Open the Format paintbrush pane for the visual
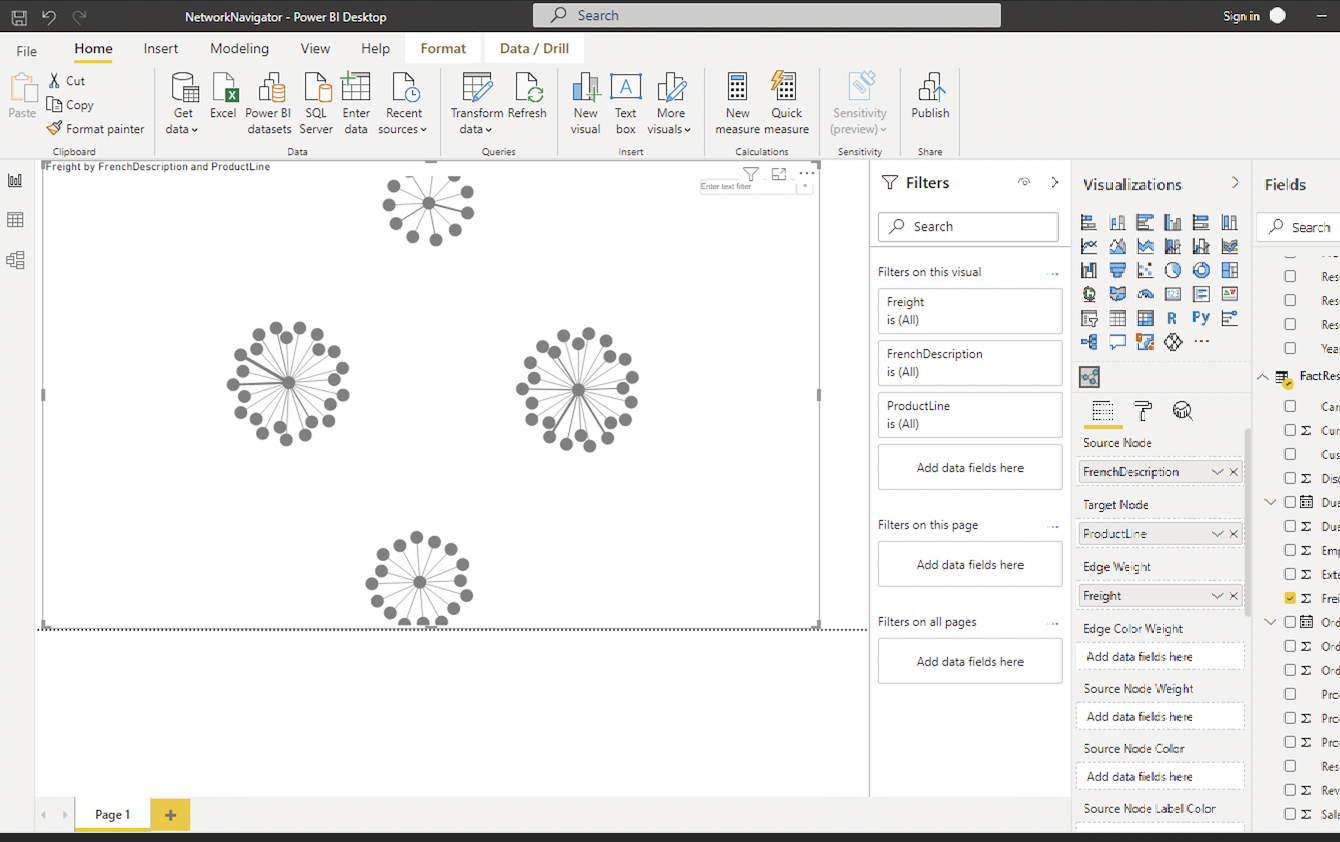Viewport: 1340px width, 842px height. (x=1141, y=411)
